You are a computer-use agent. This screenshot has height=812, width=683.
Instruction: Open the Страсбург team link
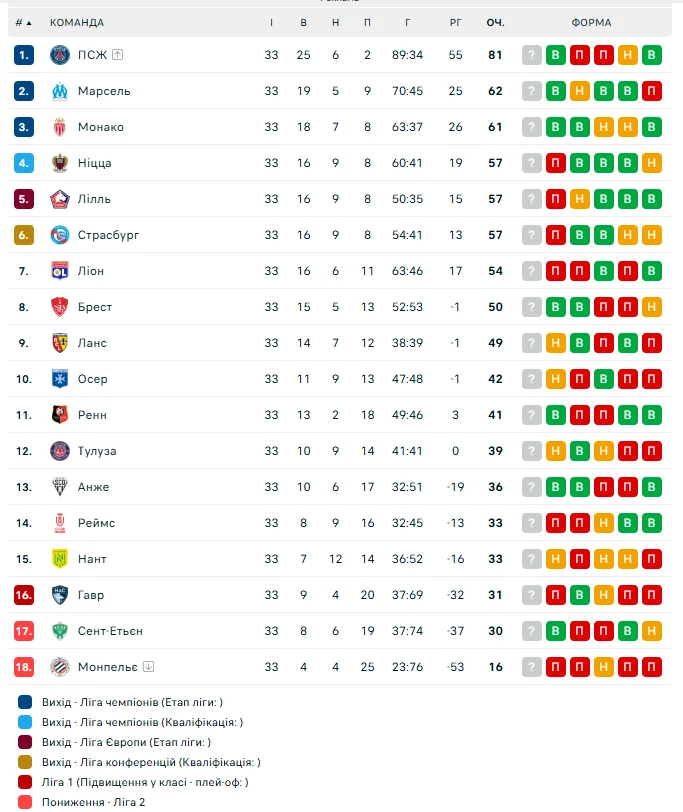[x=108, y=235]
